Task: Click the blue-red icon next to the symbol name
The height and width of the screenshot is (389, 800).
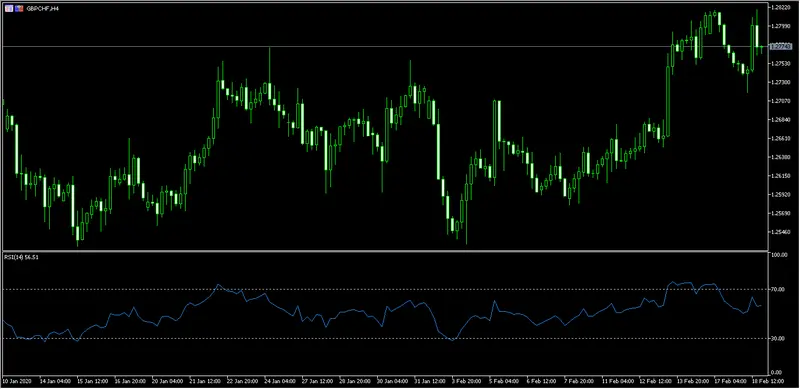Action: pos(19,9)
